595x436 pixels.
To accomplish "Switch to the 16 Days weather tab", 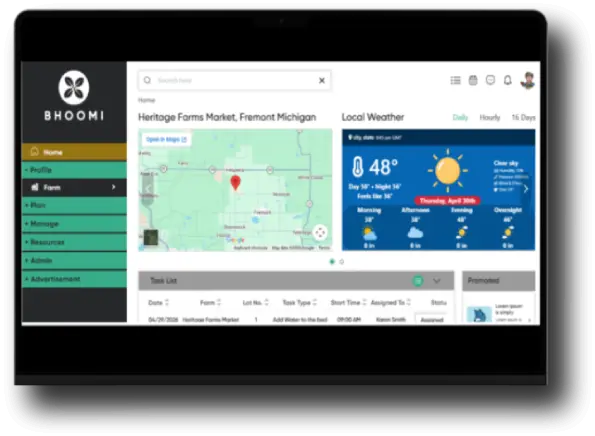I will pyautogui.click(x=523, y=117).
